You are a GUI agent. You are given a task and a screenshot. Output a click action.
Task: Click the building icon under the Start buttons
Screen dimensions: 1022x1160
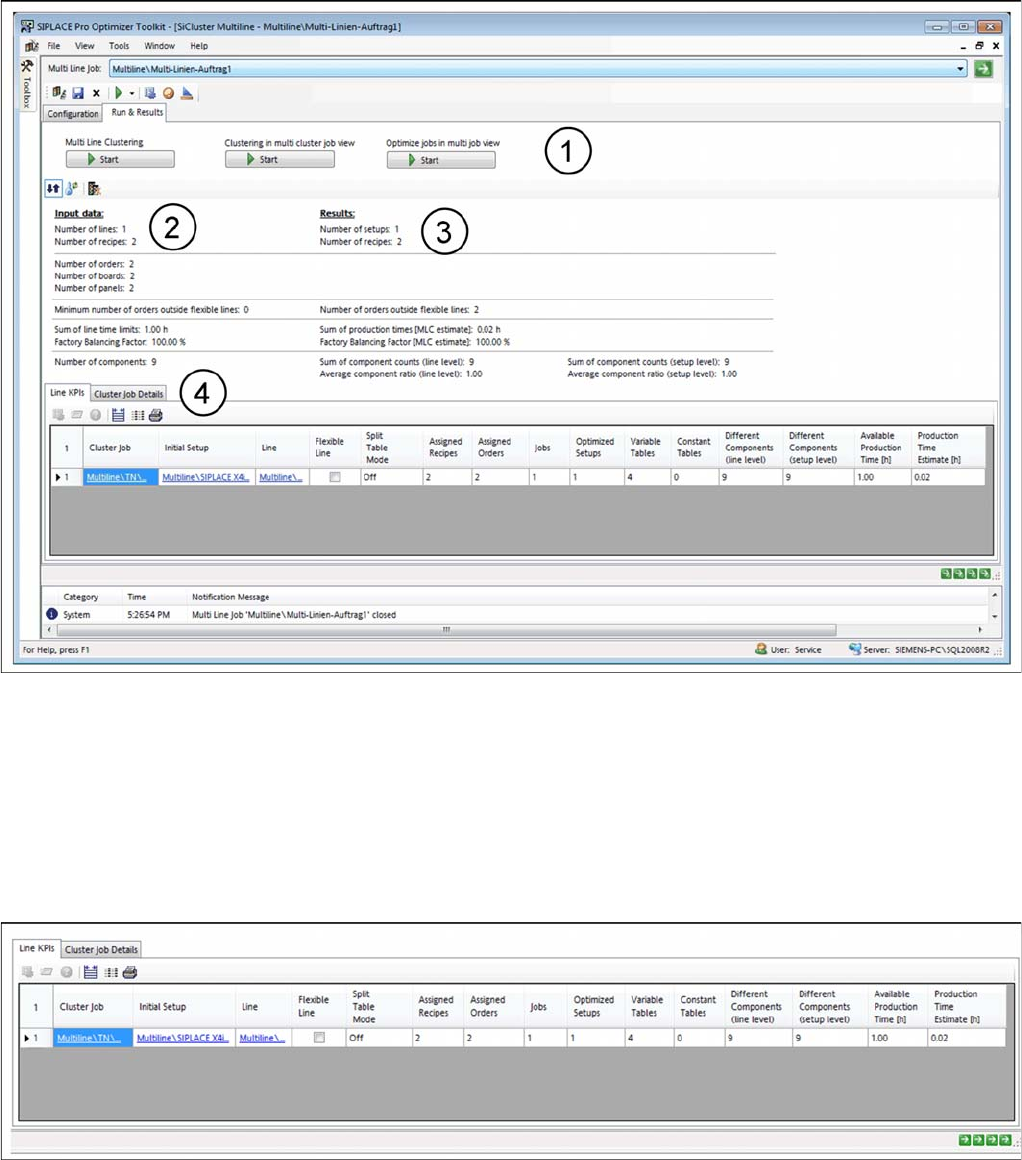[x=94, y=189]
